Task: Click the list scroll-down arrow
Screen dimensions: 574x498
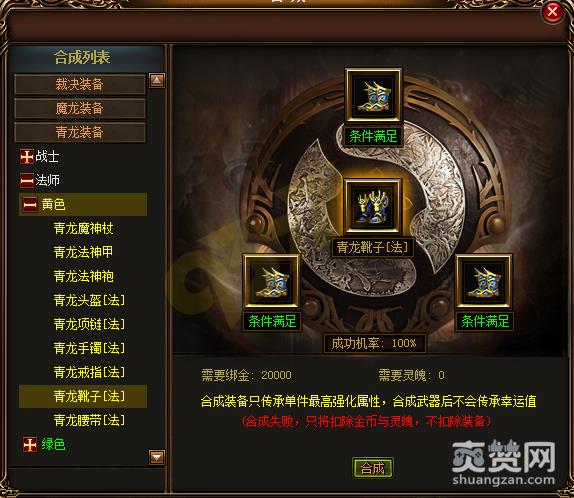Action: pos(157,457)
